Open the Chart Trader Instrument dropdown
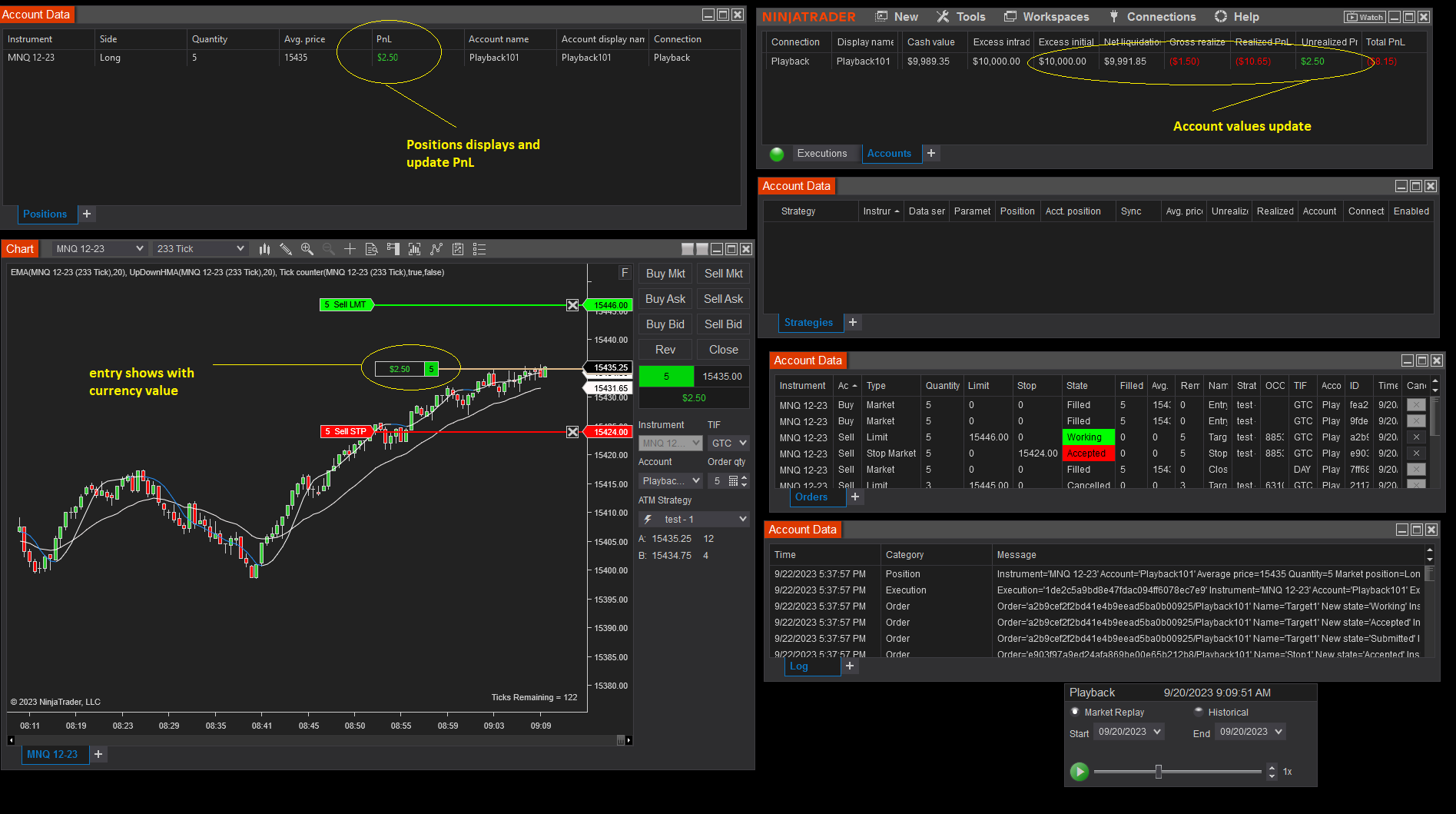This screenshot has height=814, width=1456. coord(671,444)
